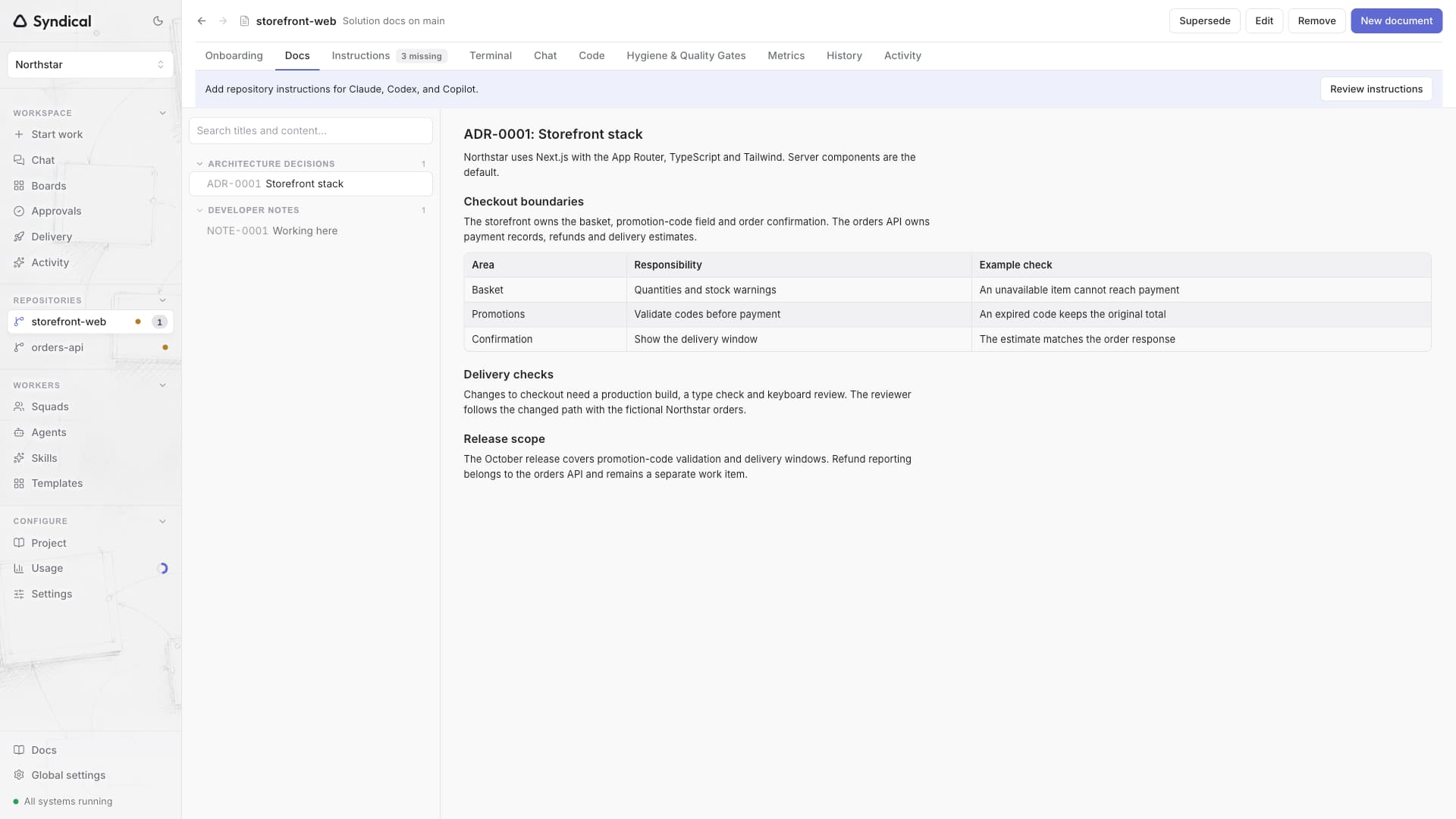Collapse the Architecture Decisions group
The width and height of the screenshot is (1456, 819).
(x=199, y=164)
